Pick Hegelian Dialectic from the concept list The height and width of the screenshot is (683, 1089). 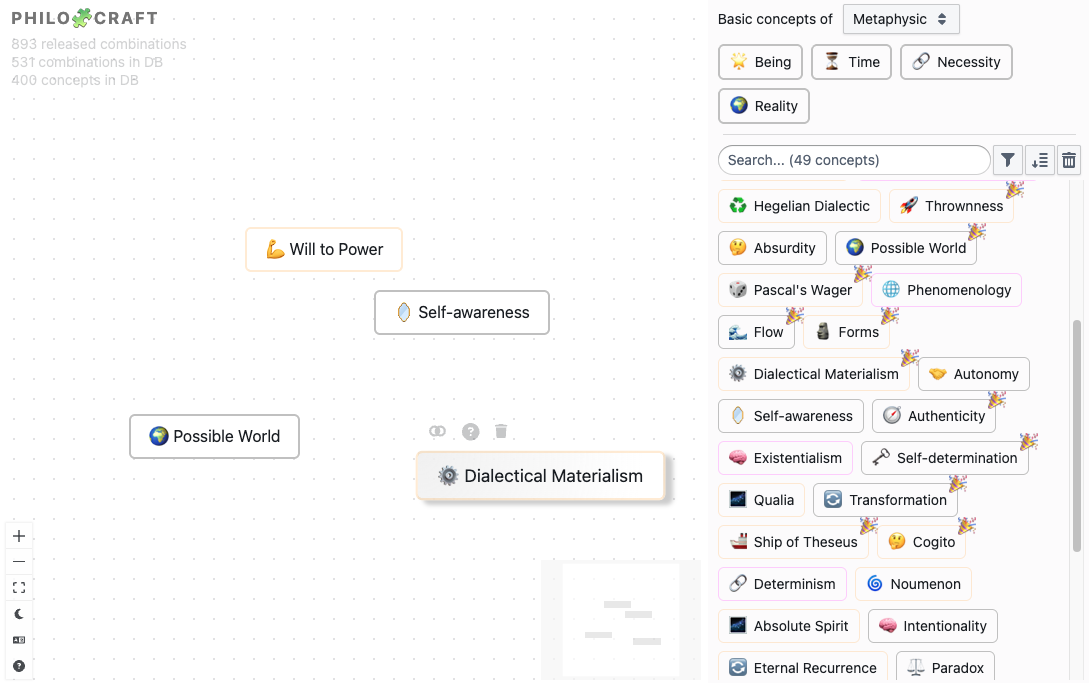pyautogui.click(x=799, y=206)
